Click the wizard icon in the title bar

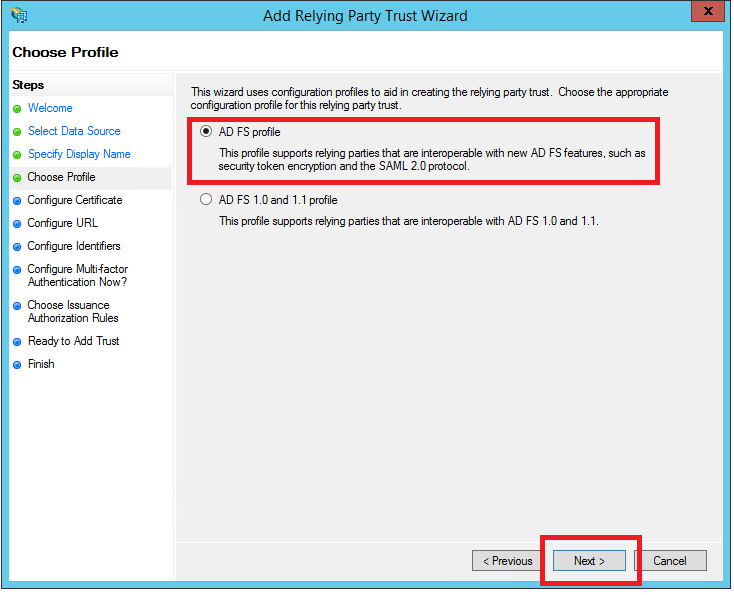pos(19,15)
